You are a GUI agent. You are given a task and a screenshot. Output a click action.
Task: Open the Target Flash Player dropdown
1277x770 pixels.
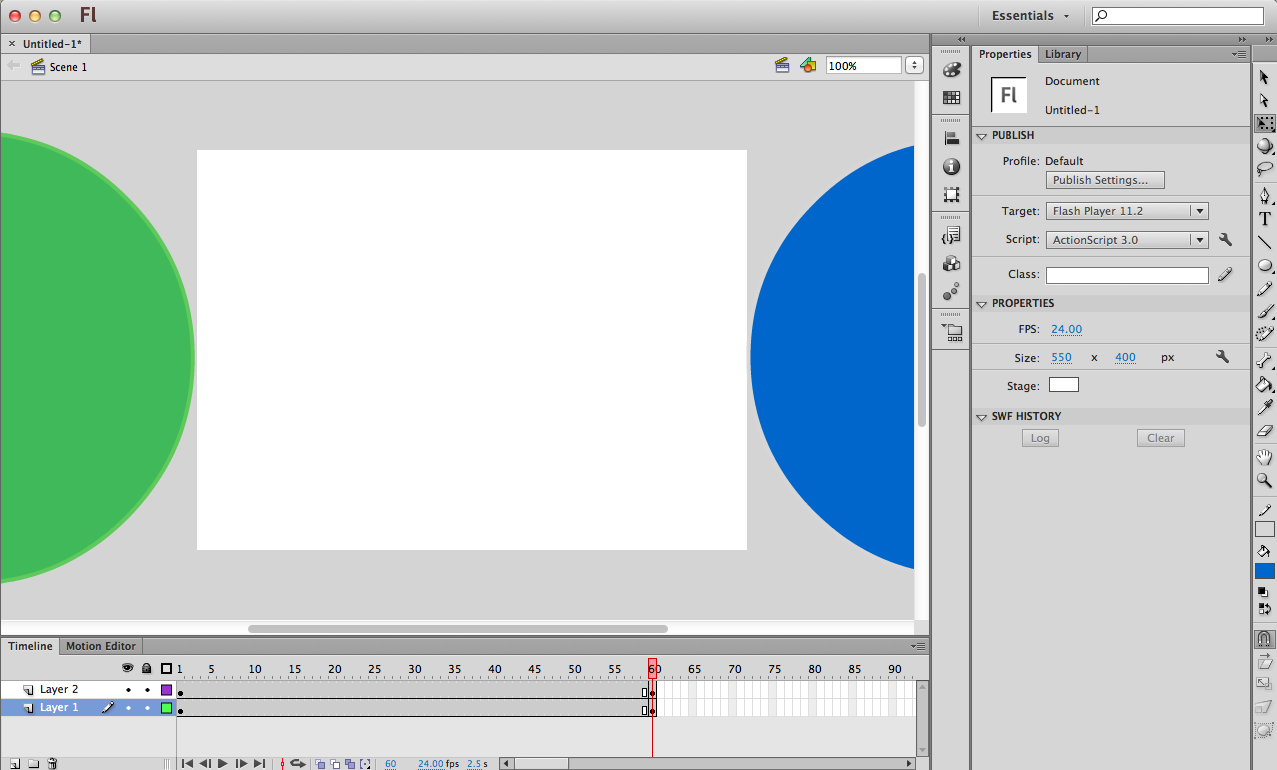tap(1127, 211)
